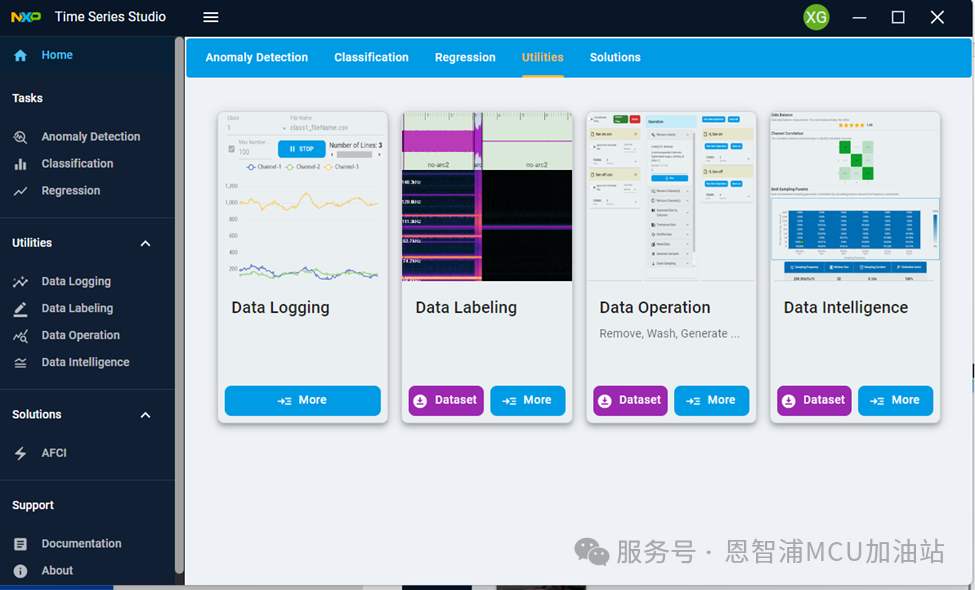Image resolution: width=975 pixels, height=590 pixels.
Task: Open More for Data Intelligence card
Action: coord(895,400)
